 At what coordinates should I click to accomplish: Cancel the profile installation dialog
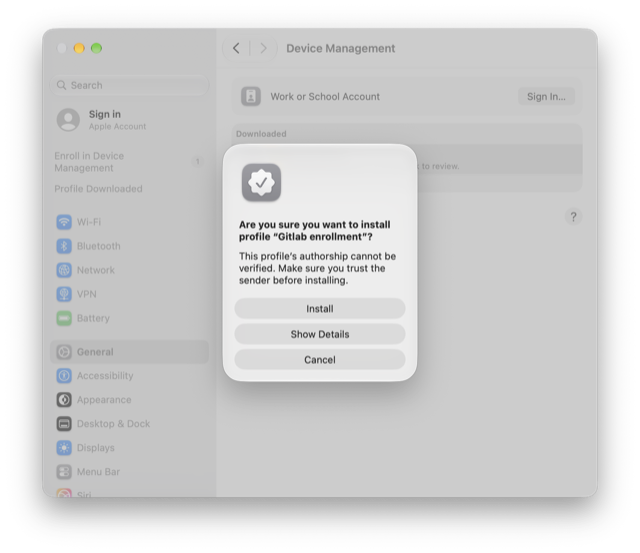320,360
